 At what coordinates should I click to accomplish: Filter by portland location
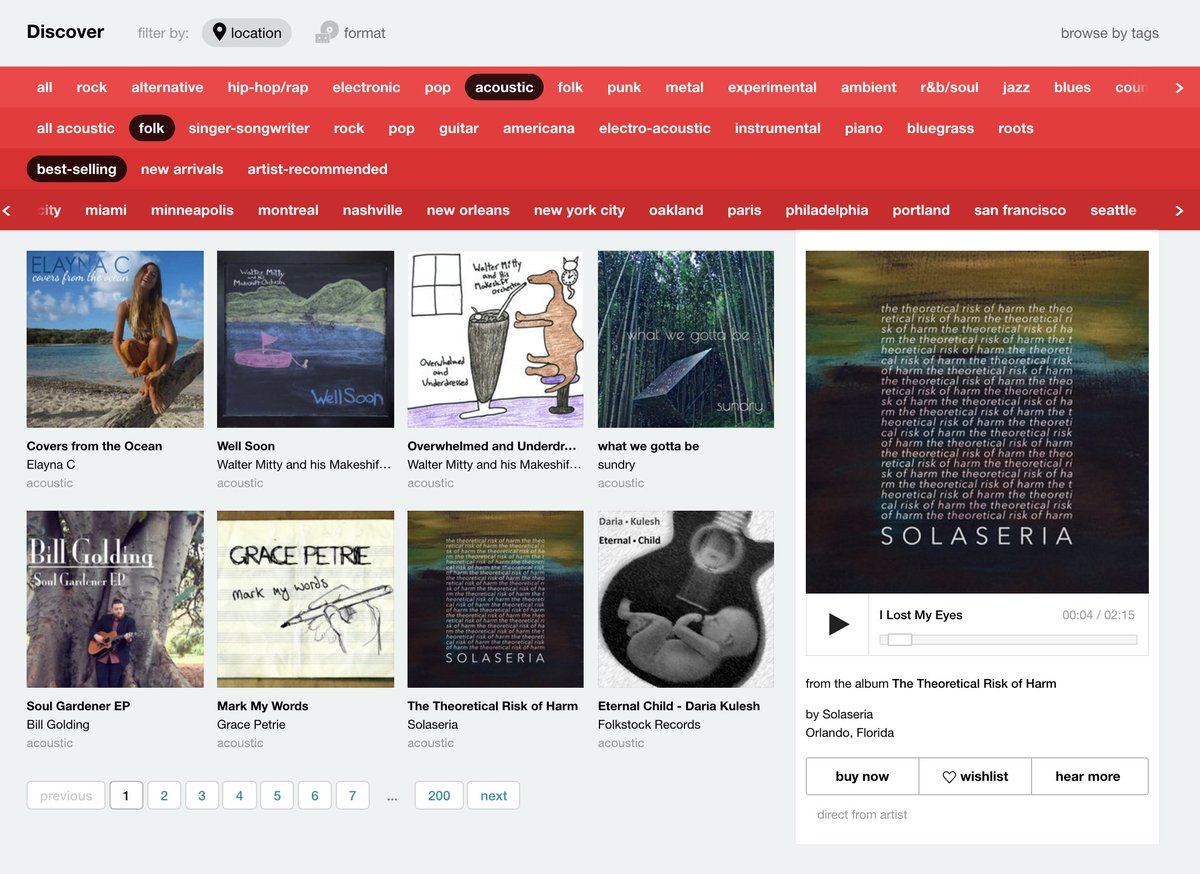click(x=921, y=210)
